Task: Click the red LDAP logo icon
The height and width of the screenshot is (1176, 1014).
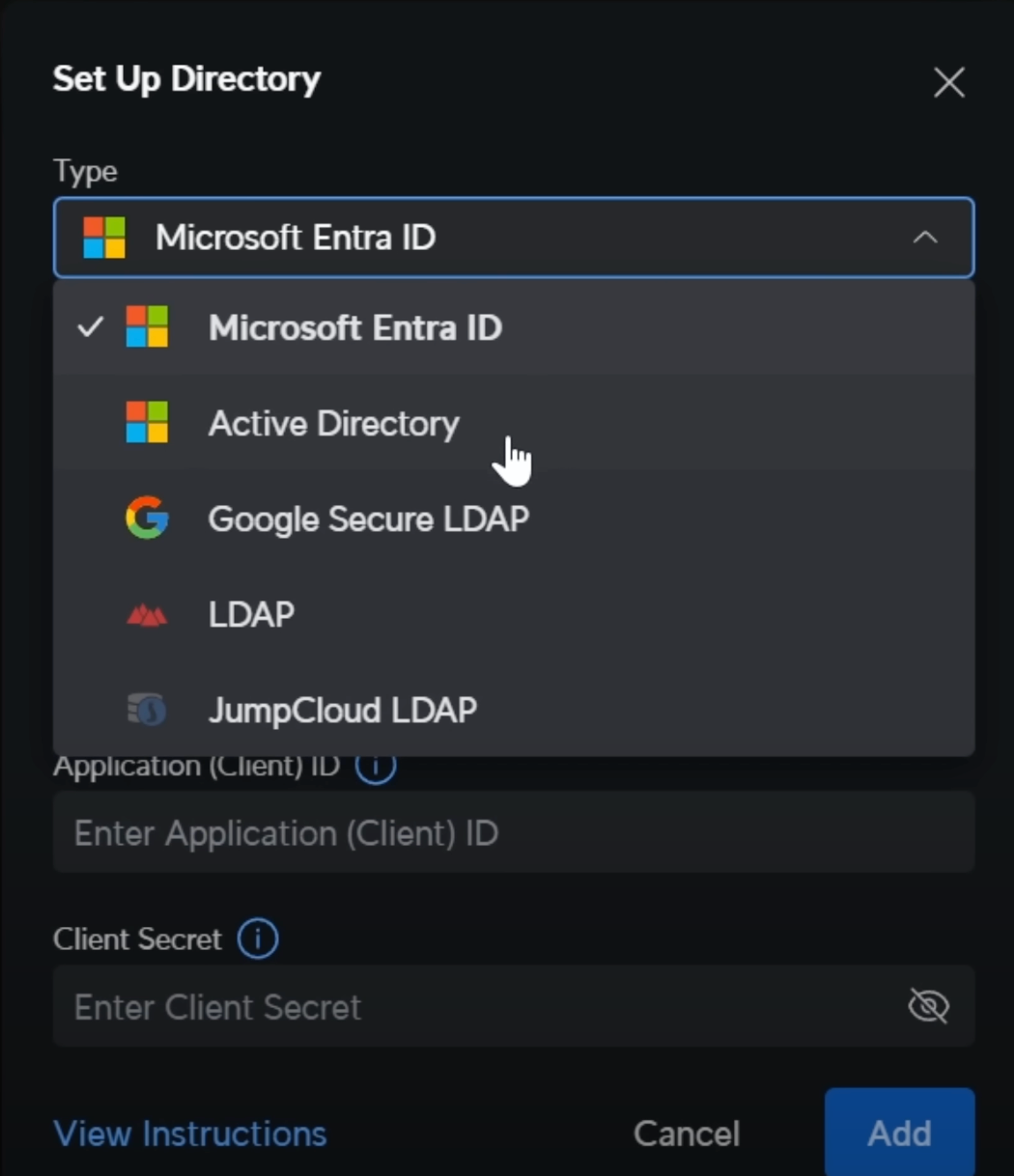Action: 147,615
